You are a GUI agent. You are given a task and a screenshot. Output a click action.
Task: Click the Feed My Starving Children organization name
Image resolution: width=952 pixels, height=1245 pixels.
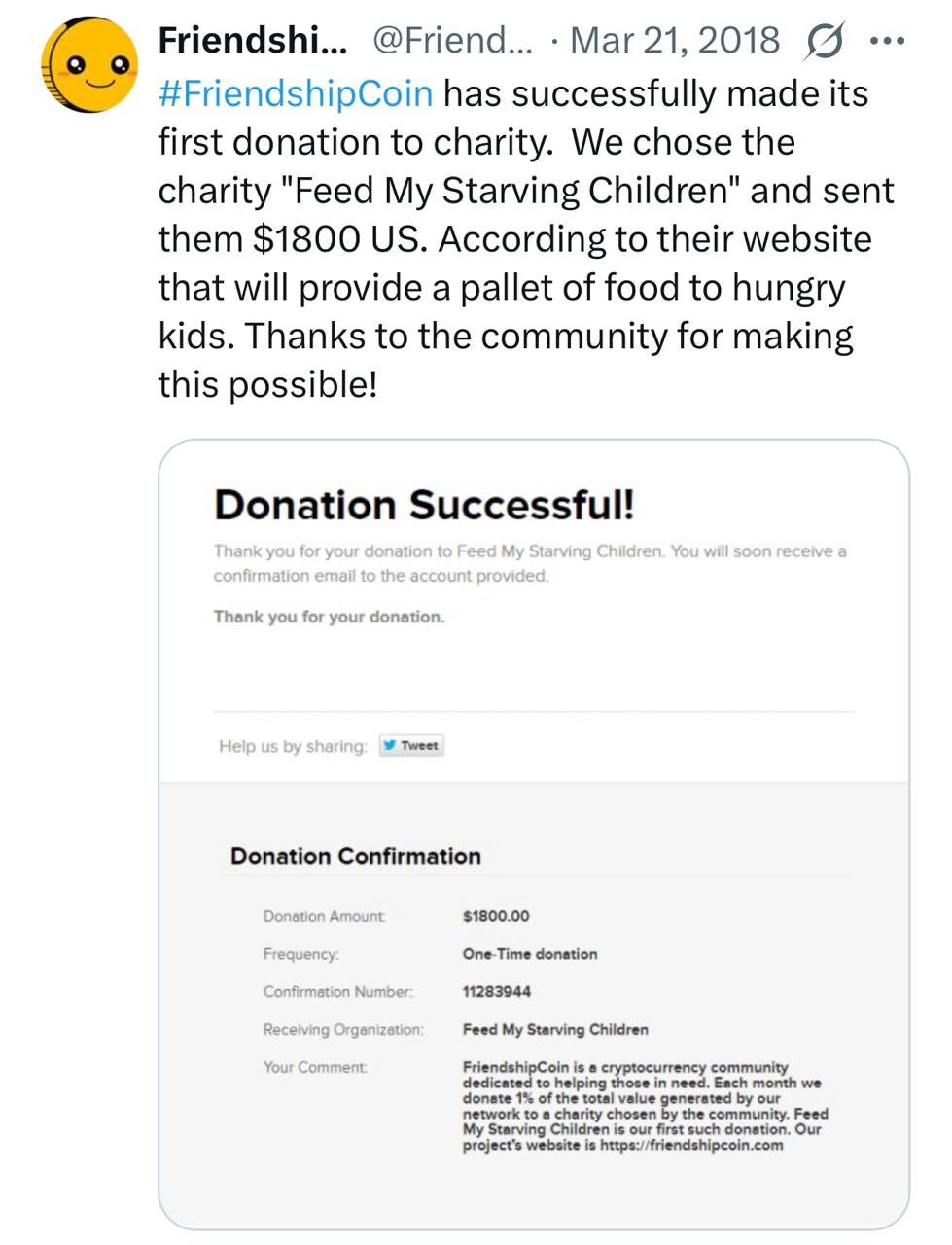pyautogui.click(x=555, y=1030)
